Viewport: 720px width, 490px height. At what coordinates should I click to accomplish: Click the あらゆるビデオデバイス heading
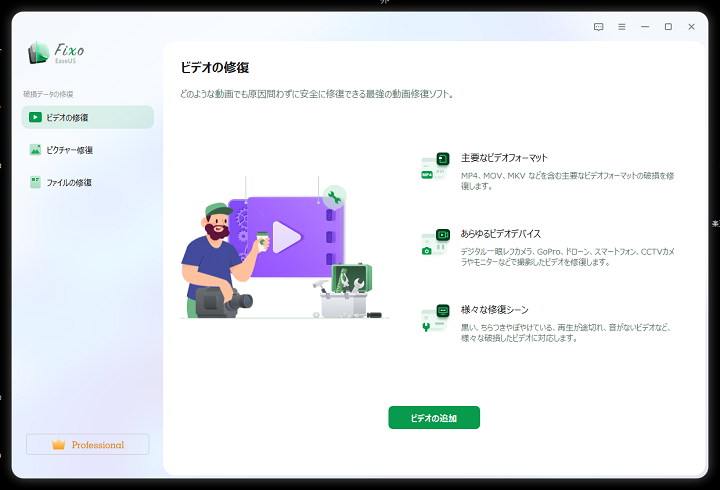501,234
